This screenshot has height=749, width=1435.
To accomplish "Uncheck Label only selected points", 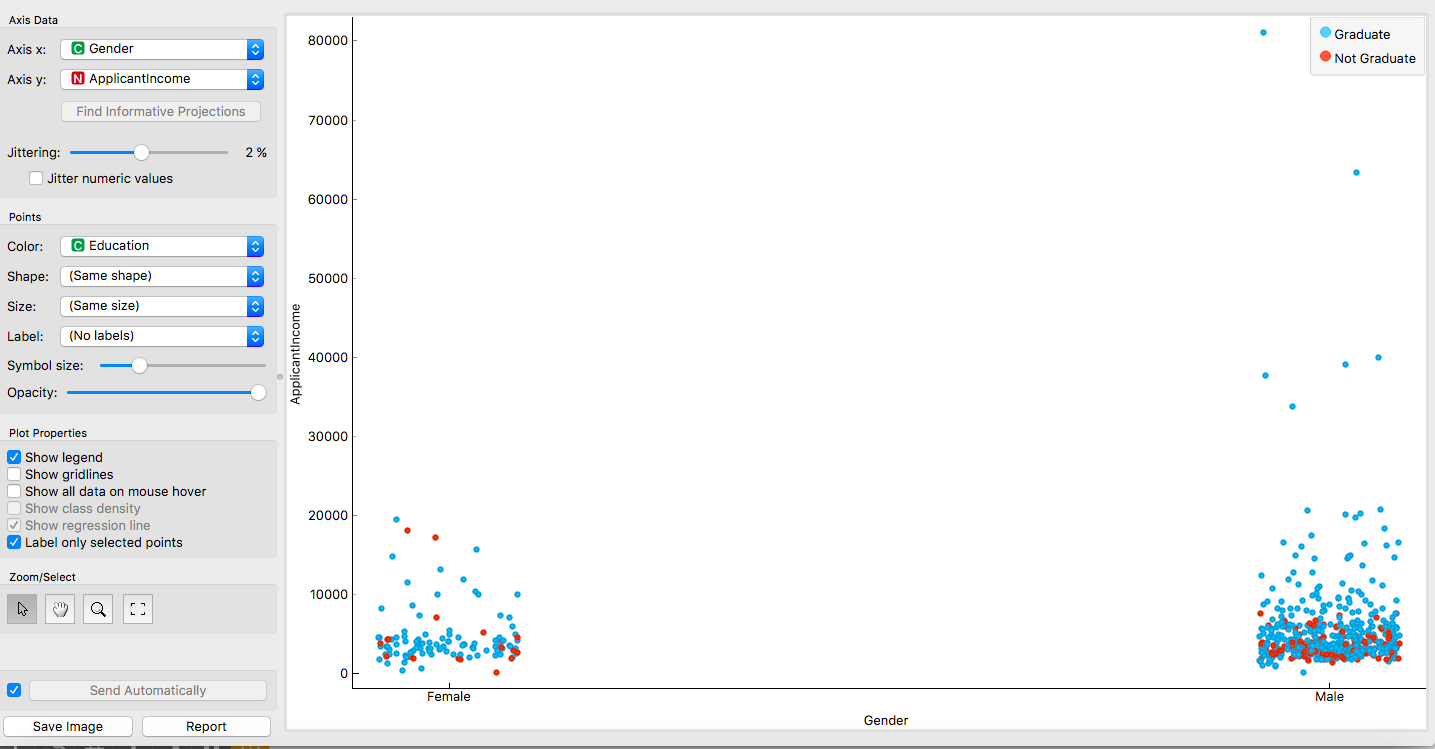I will pos(13,542).
